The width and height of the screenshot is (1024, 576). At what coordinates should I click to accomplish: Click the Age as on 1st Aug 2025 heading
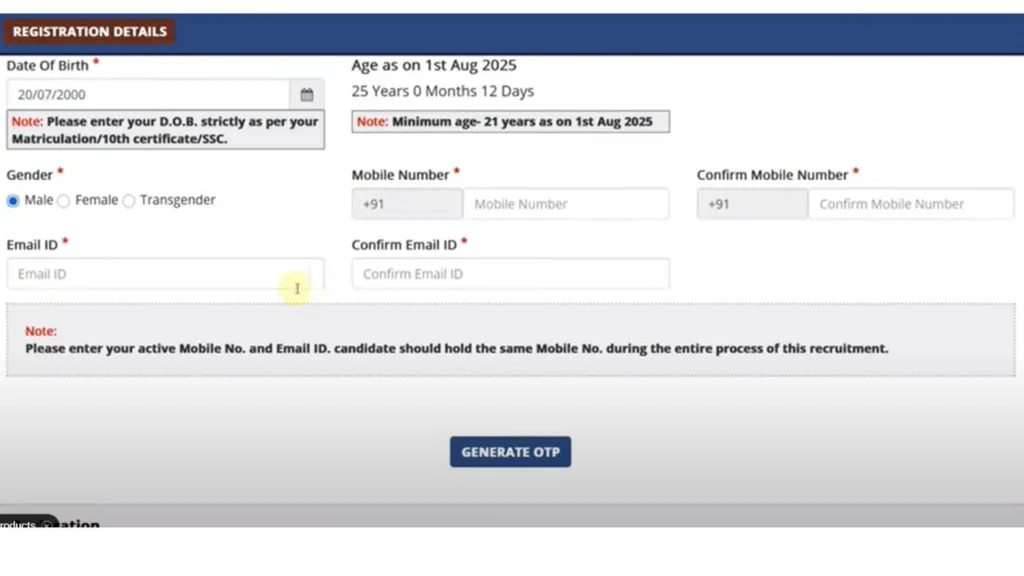pos(434,66)
